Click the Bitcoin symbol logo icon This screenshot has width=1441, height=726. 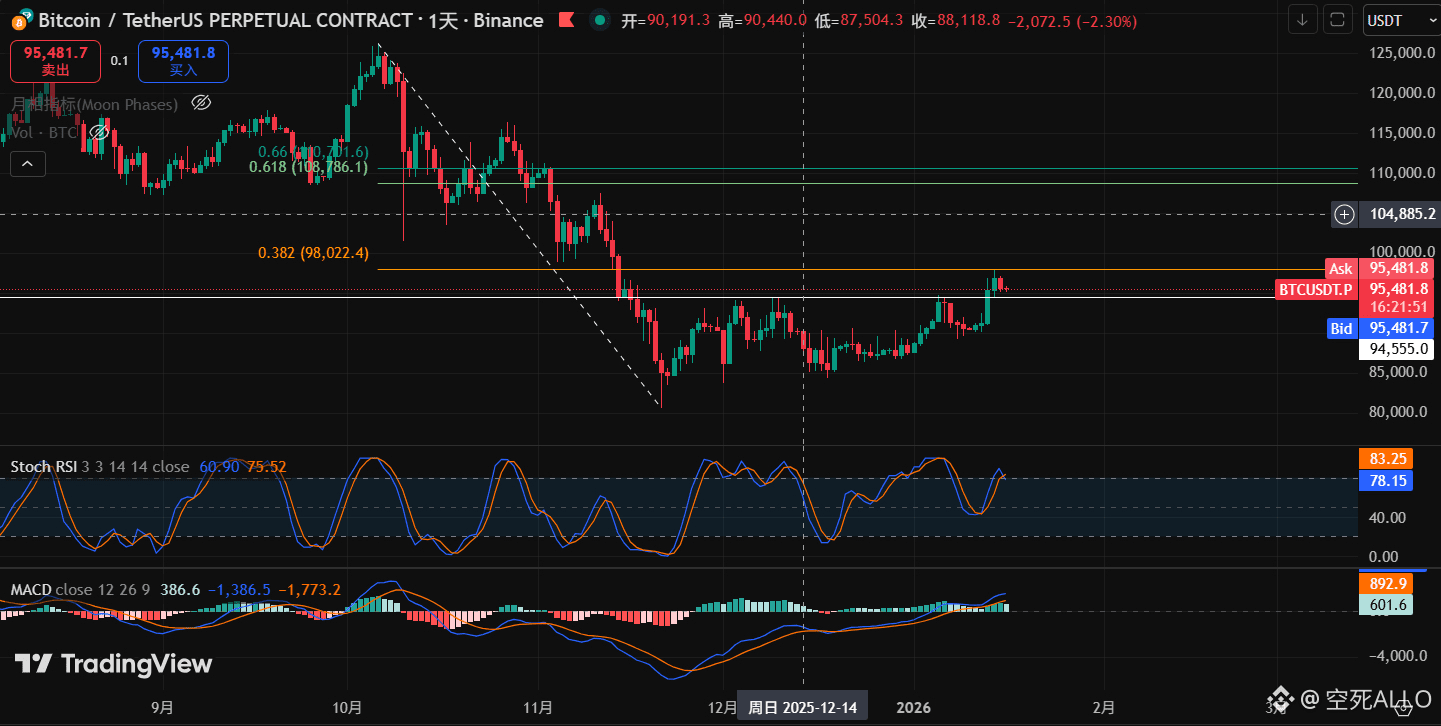pyautogui.click(x=16, y=18)
